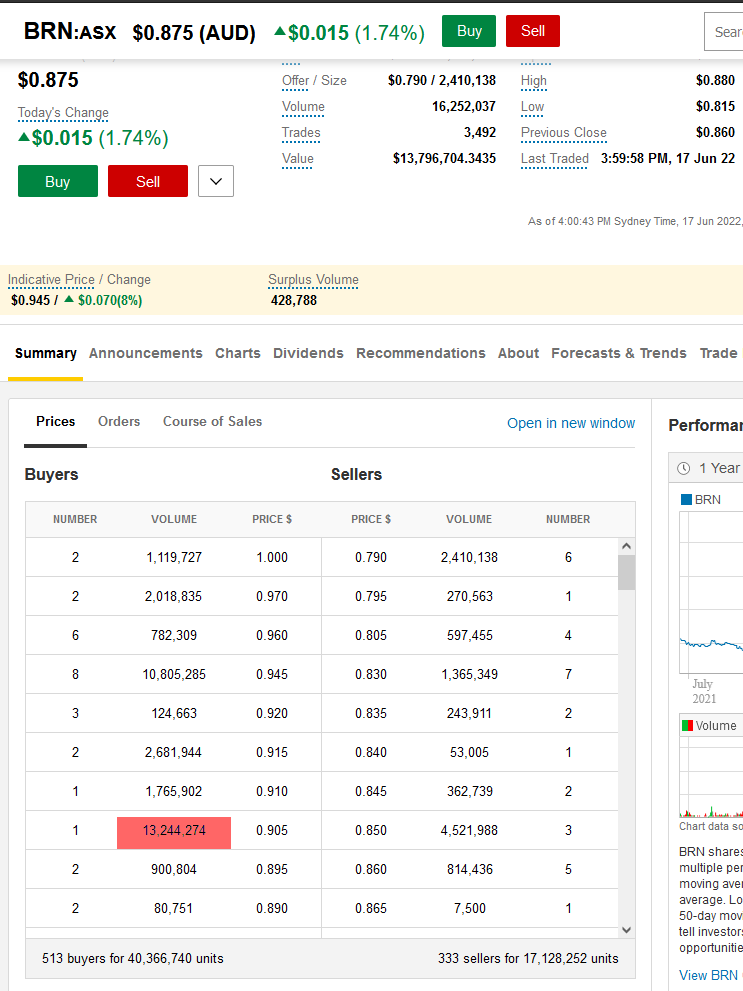Click the Volume bar chart
The height and width of the screenshot is (991, 743).
click(711, 777)
